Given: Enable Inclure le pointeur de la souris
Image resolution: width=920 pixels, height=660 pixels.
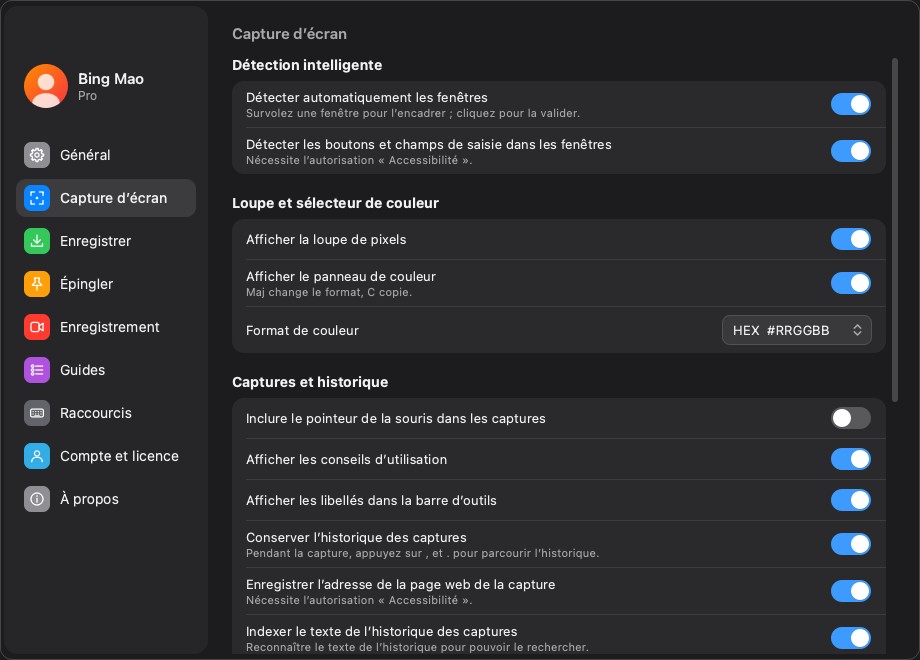Looking at the screenshot, I should click(x=851, y=418).
